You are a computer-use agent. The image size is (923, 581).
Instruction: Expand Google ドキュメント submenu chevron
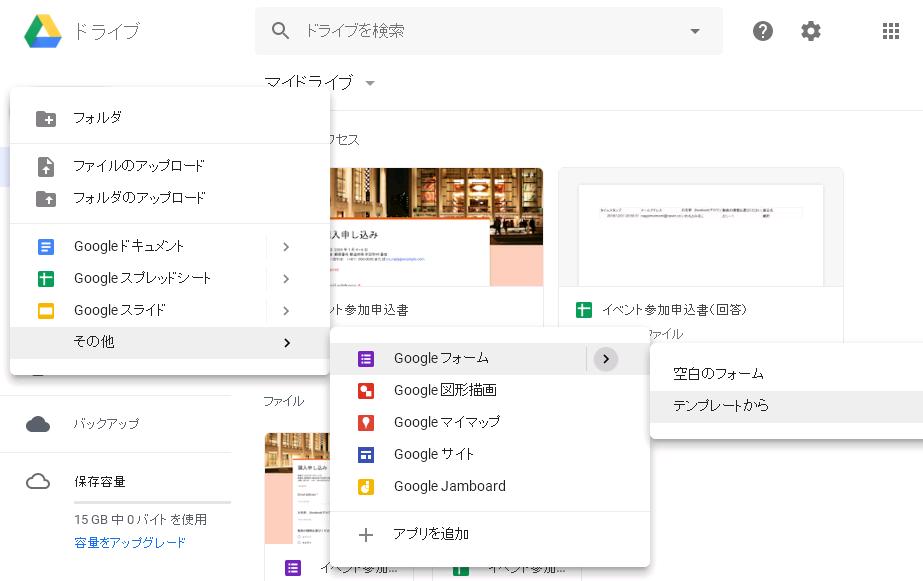click(286, 247)
